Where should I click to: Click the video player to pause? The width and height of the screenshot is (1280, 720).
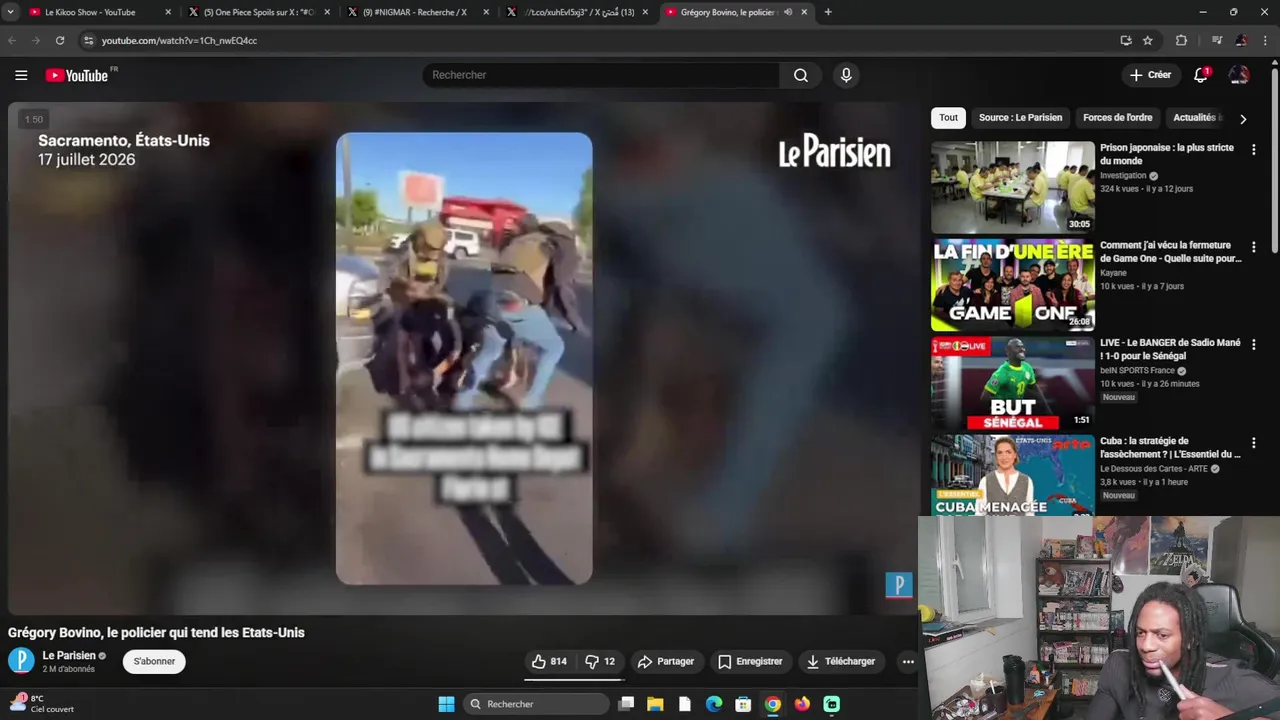pos(463,358)
